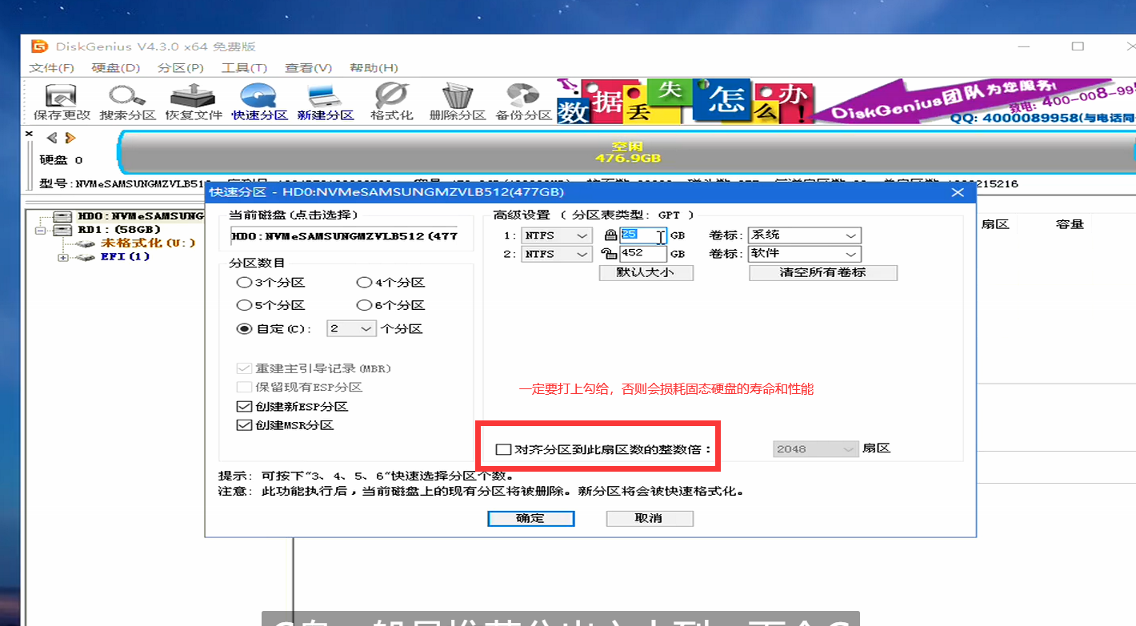The width and height of the screenshot is (1136, 626).
Task: Open the Tools (工具) menu
Action: point(244,68)
